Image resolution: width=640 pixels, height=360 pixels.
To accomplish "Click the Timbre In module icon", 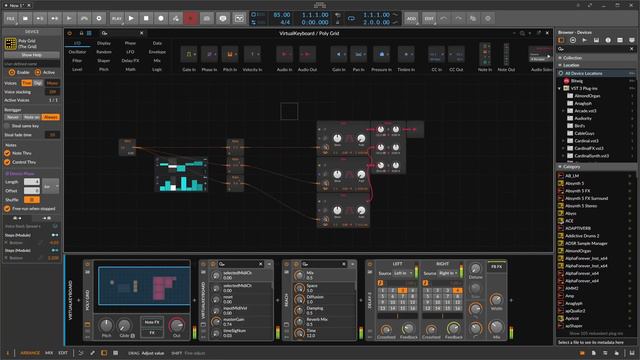I will [x=406, y=54].
